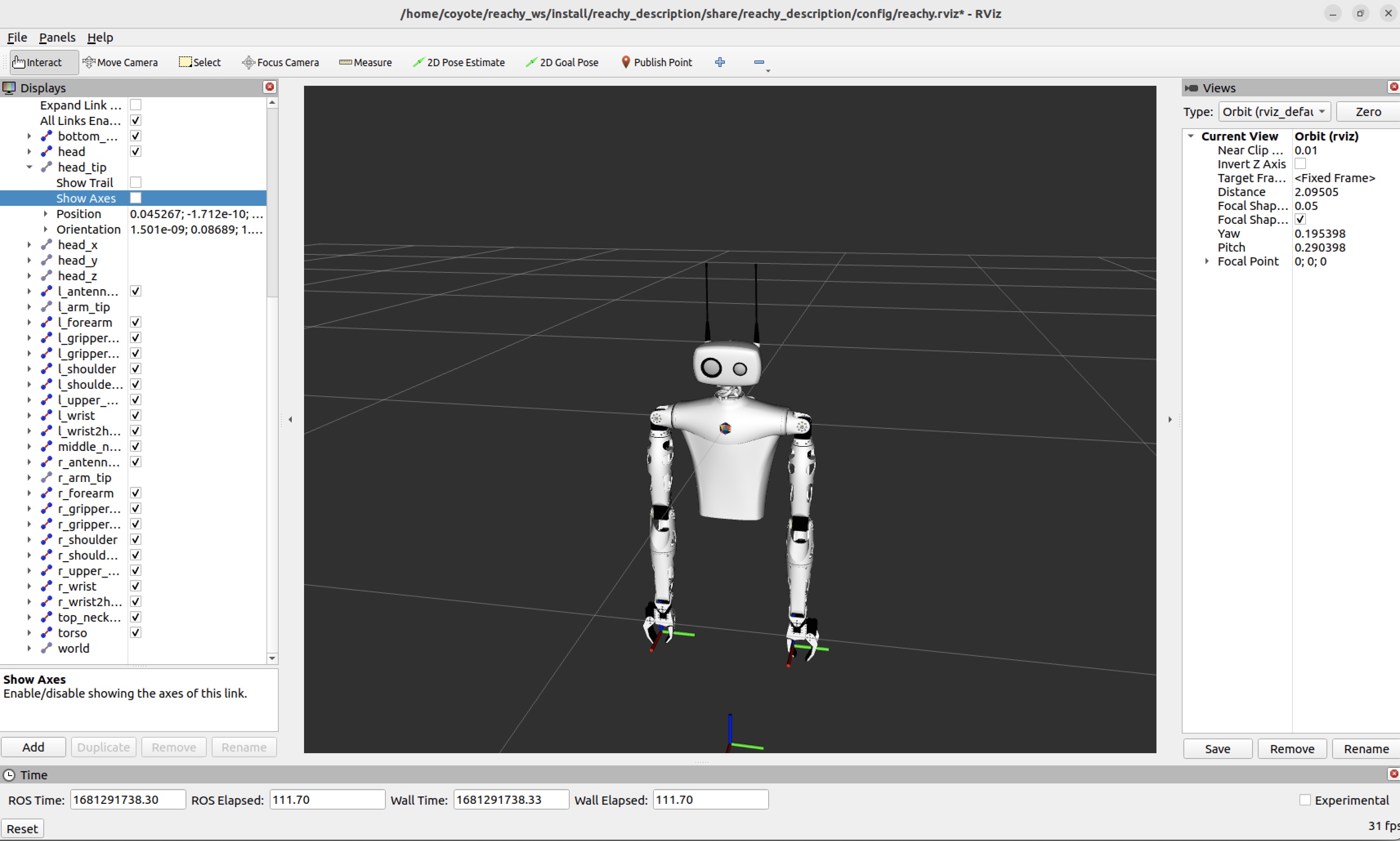Collapse the Current View tree
The width and height of the screenshot is (1400, 841).
coord(1191,136)
